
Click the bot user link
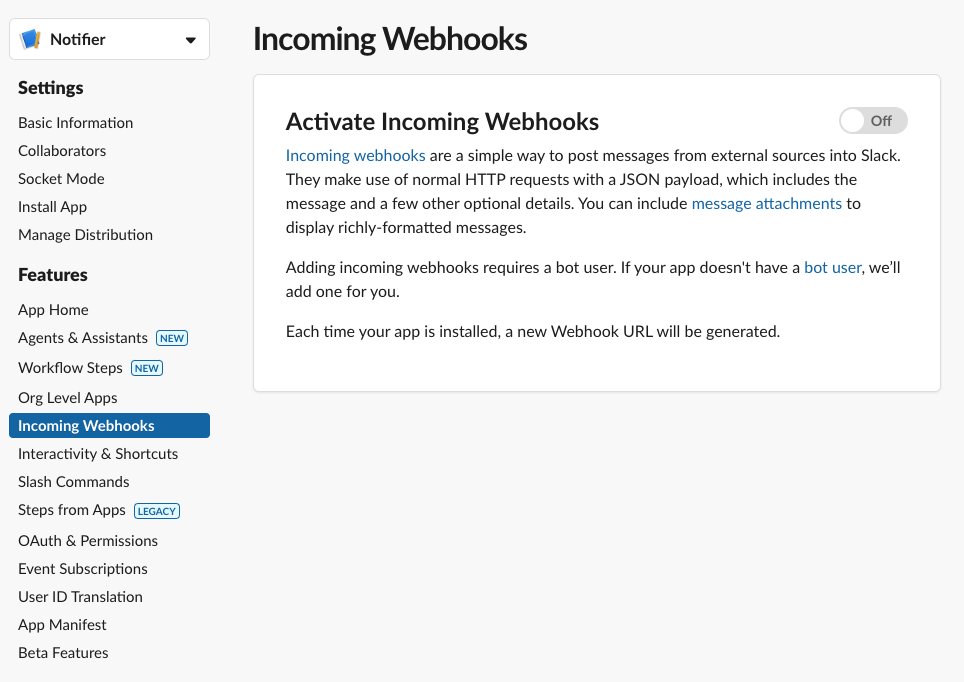[832, 267]
